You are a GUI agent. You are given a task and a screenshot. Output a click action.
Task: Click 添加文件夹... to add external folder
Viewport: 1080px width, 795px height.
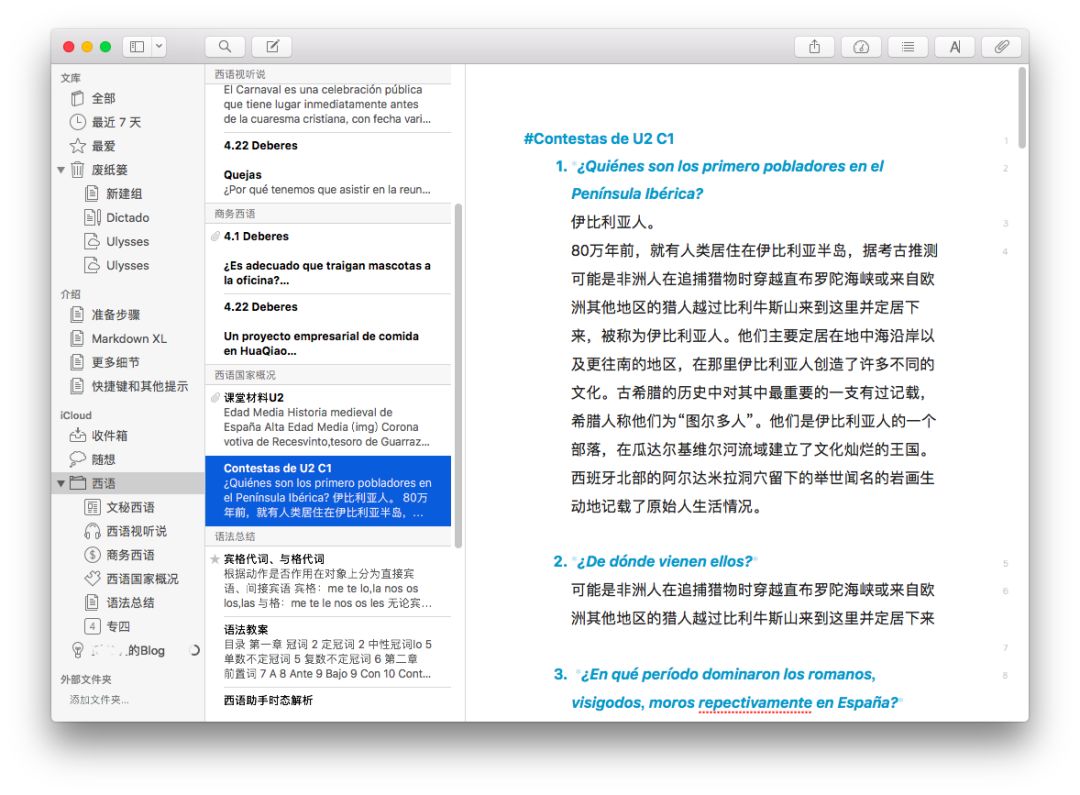click(99, 700)
